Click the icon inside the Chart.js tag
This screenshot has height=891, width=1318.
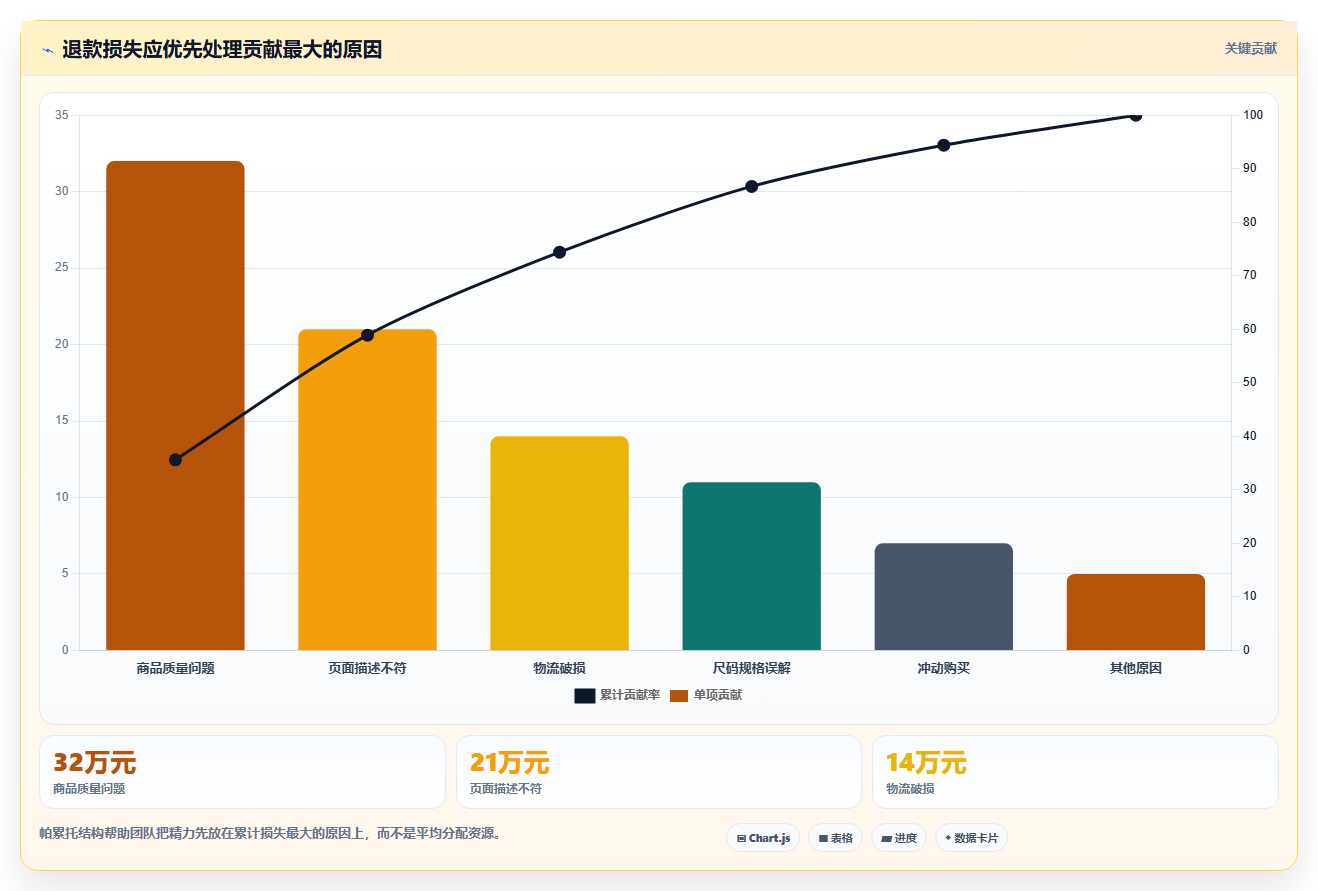point(741,838)
